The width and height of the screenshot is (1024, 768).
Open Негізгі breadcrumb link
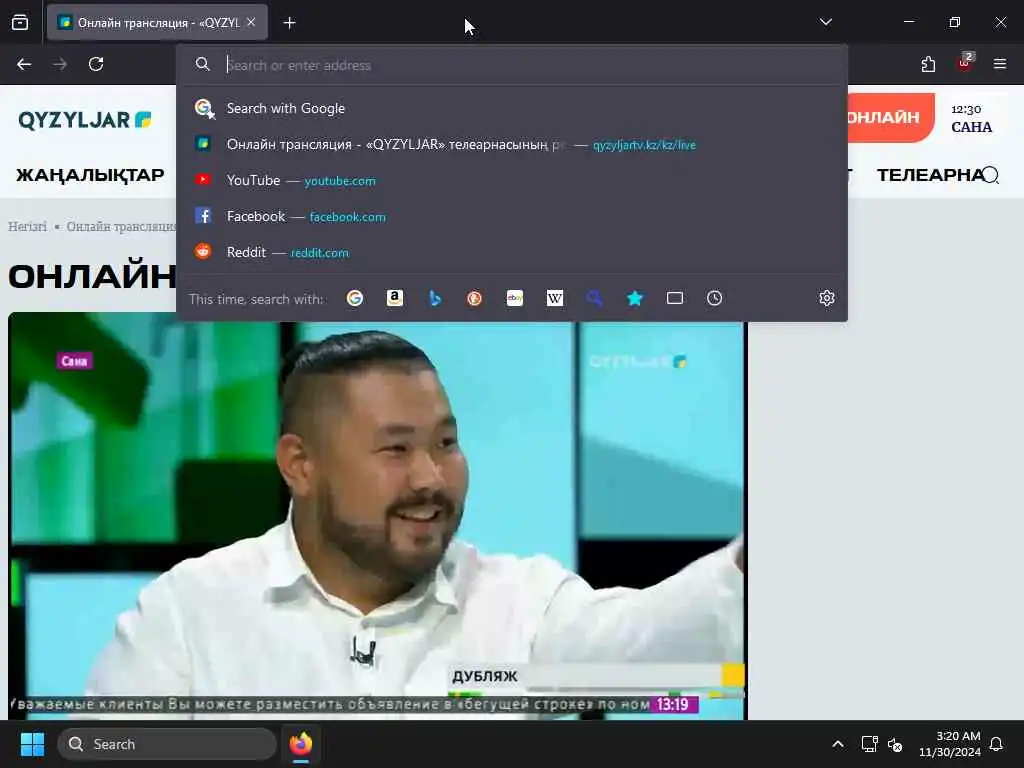27,227
